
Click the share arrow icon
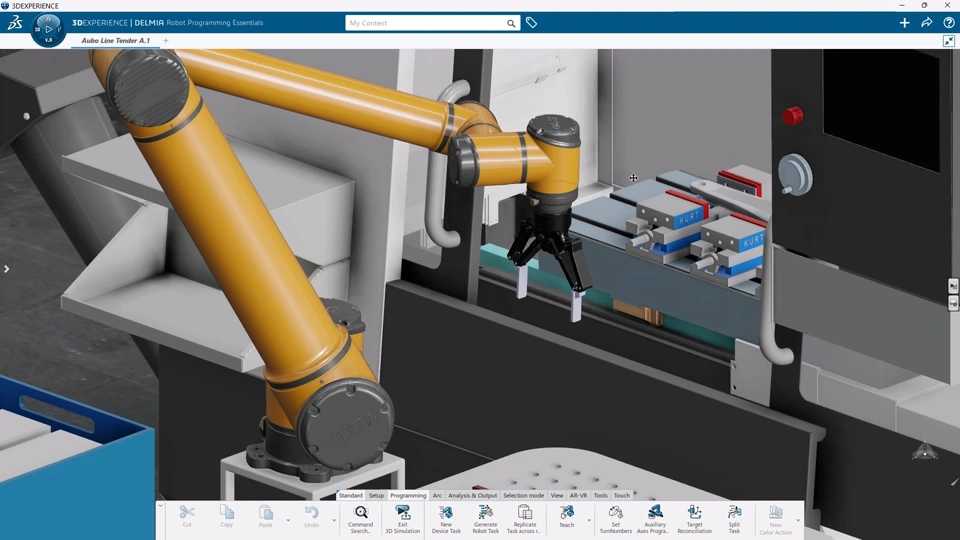(926, 23)
